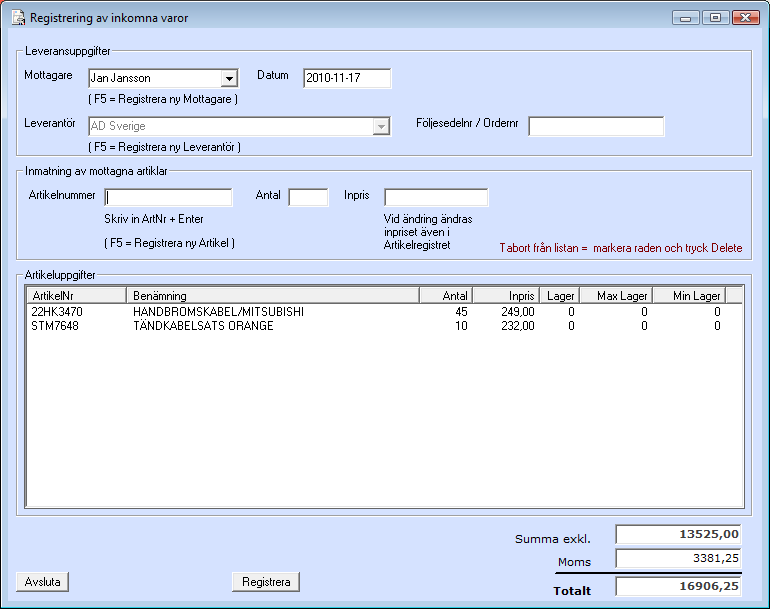Click the Datum field showing 2010-11-17
Viewport: 770px width, 609px height.
tap(347, 78)
